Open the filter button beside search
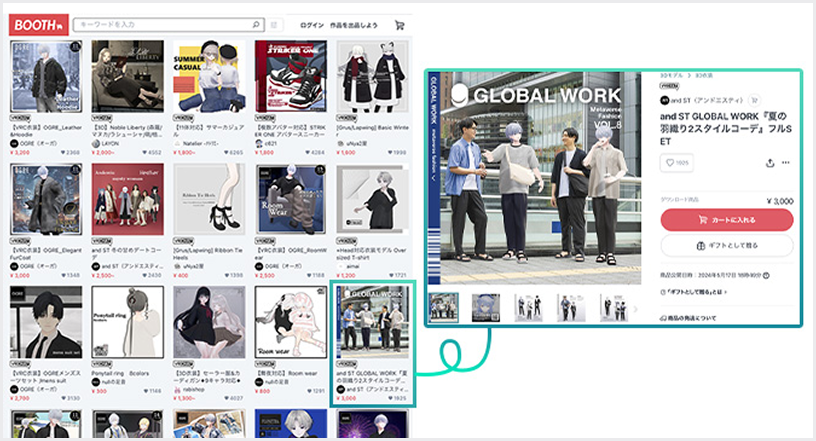816x441 pixels. [x=274, y=24]
